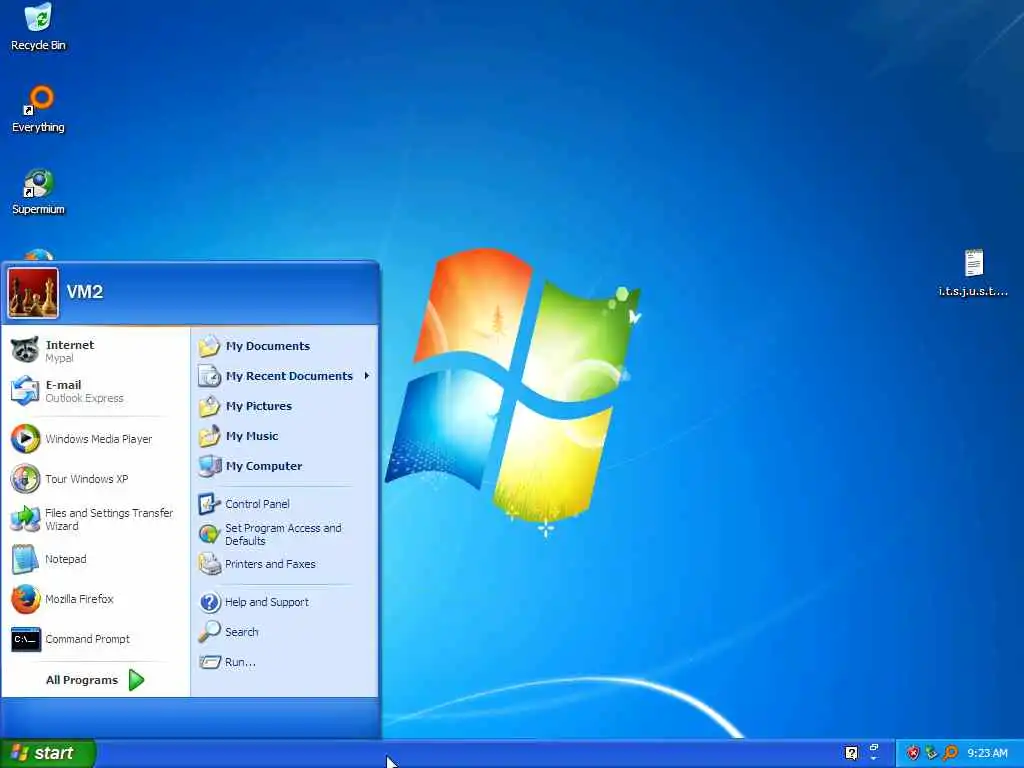Launch Windows Media Player
This screenshot has width=1024, height=768.
(95, 439)
